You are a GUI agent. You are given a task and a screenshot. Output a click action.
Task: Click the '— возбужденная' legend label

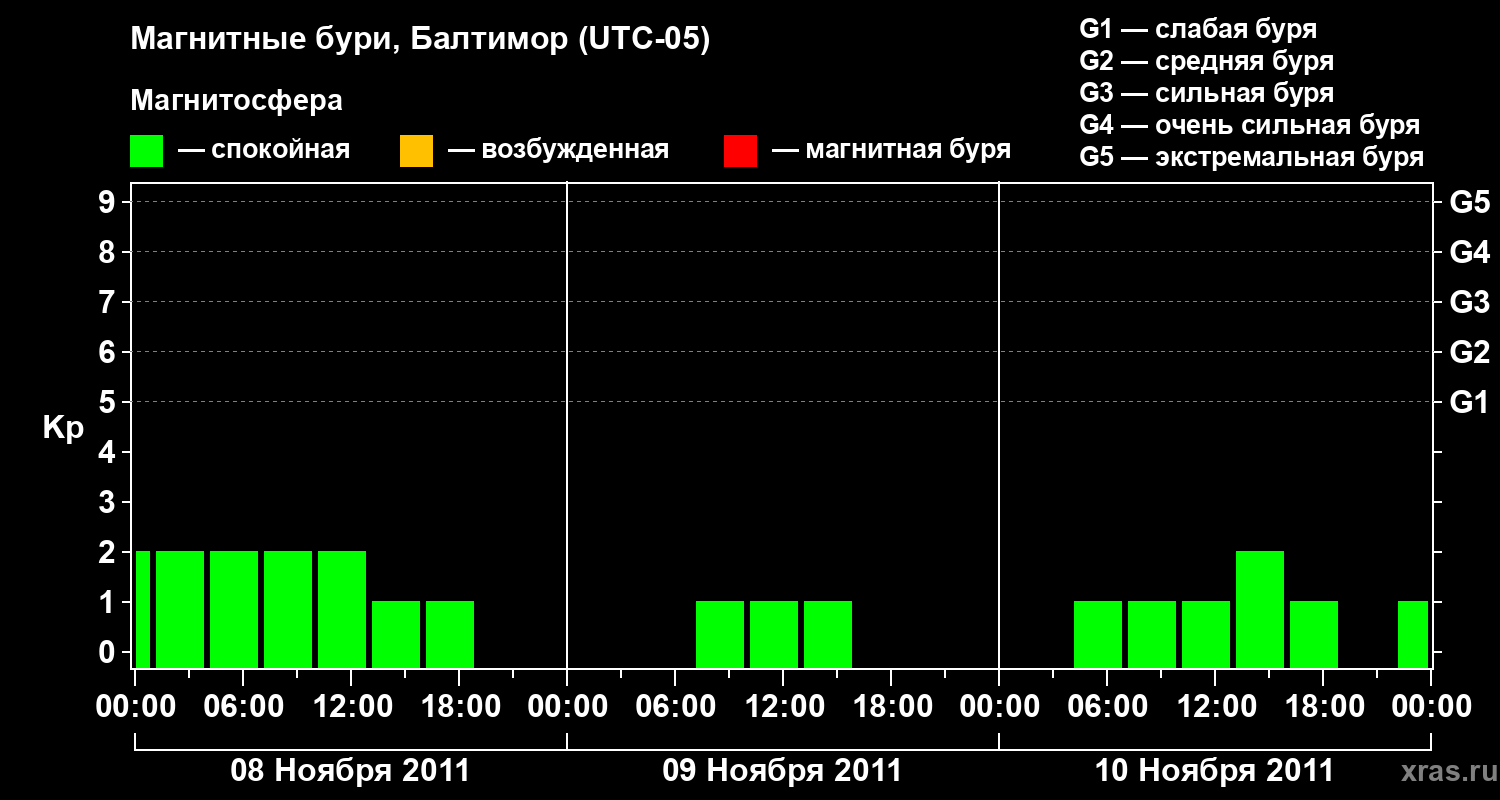[558, 150]
